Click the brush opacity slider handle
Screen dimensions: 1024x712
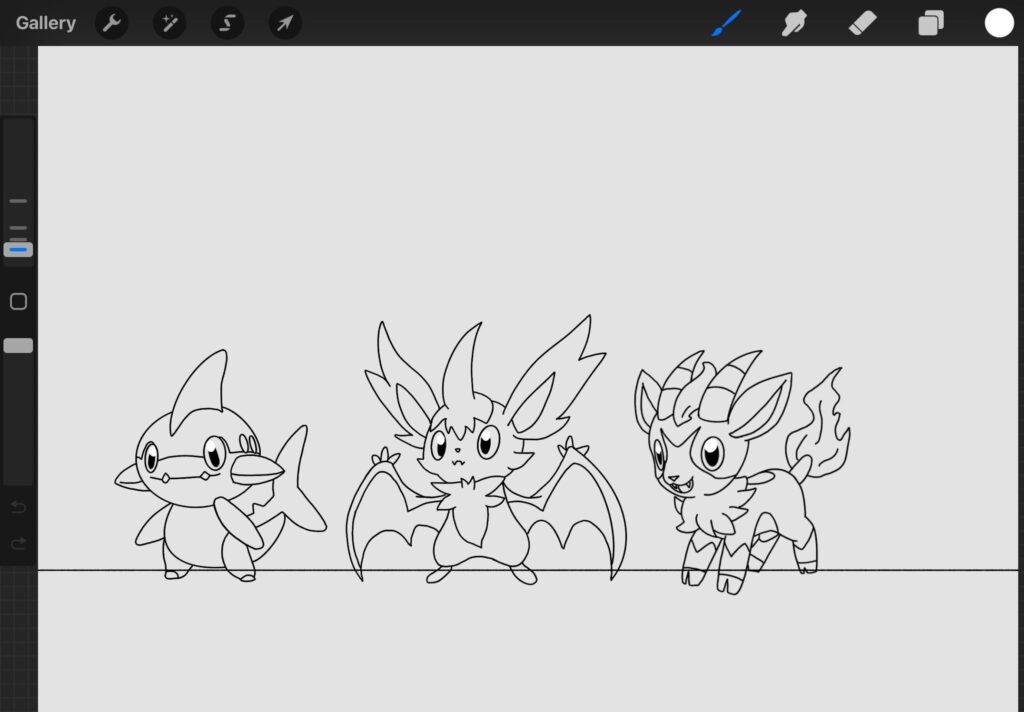click(x=18, y=346)
